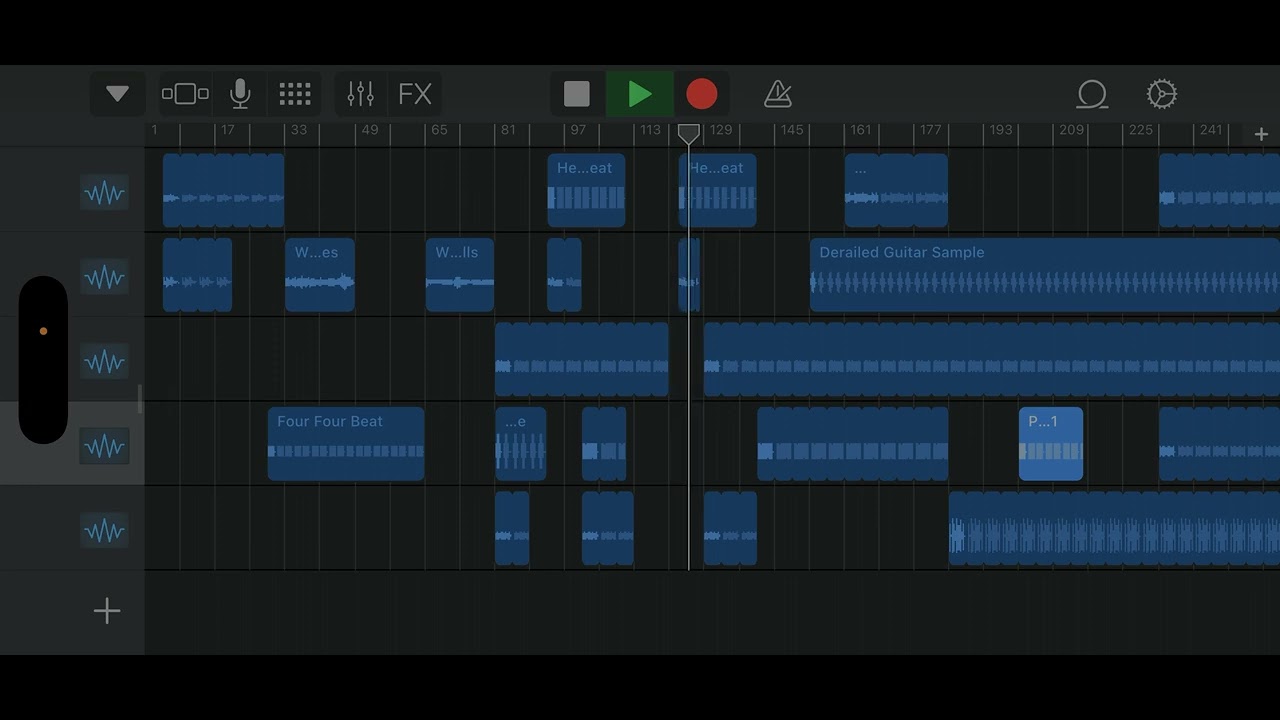Click bar 33 on the ruler
The height and width of the screenshot is (720, 1280).
coord(299,130)
